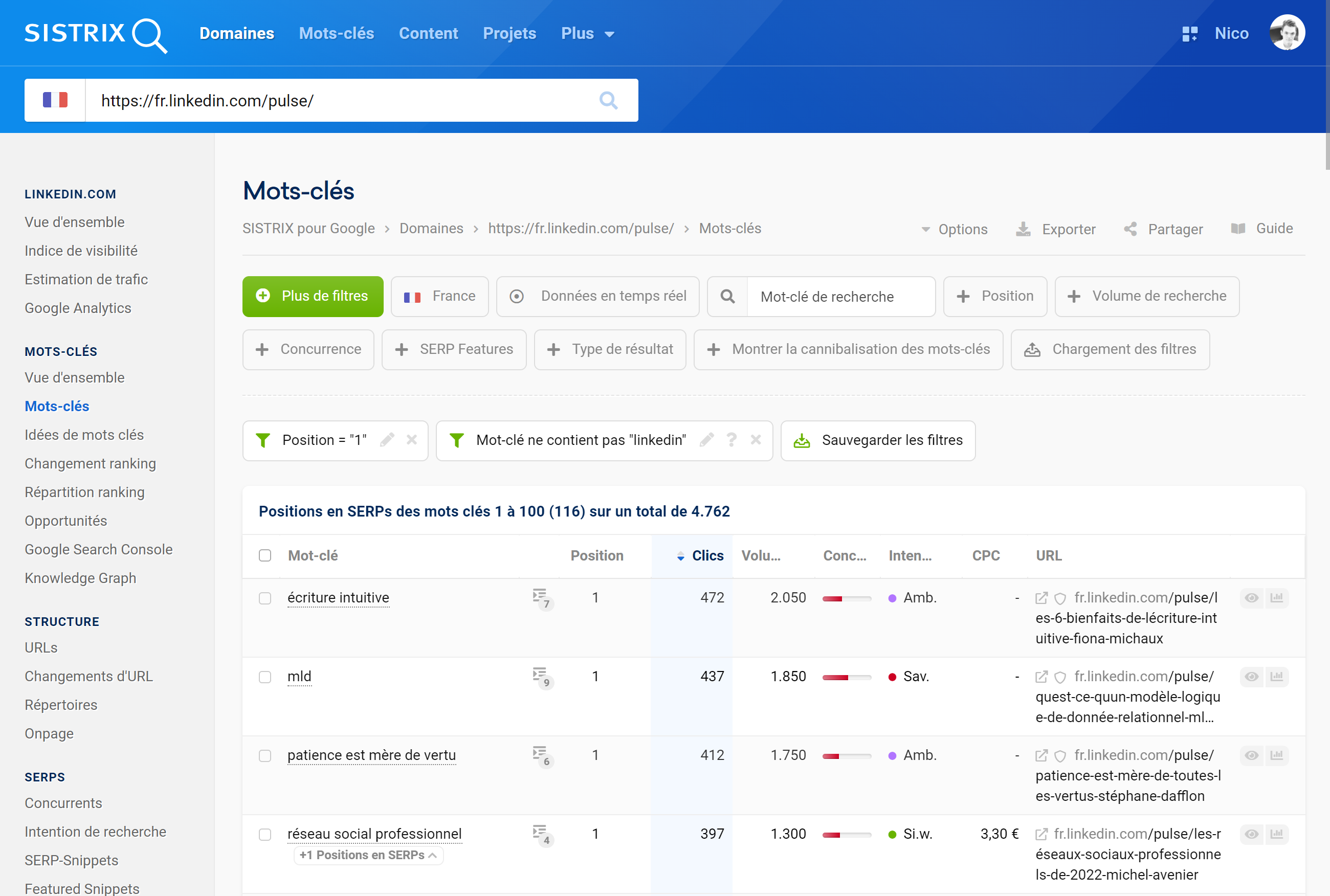The width and height of the screenshot is (1330, 896).
Task: Submit search with the magnifier icon
Action: point(608,101)
